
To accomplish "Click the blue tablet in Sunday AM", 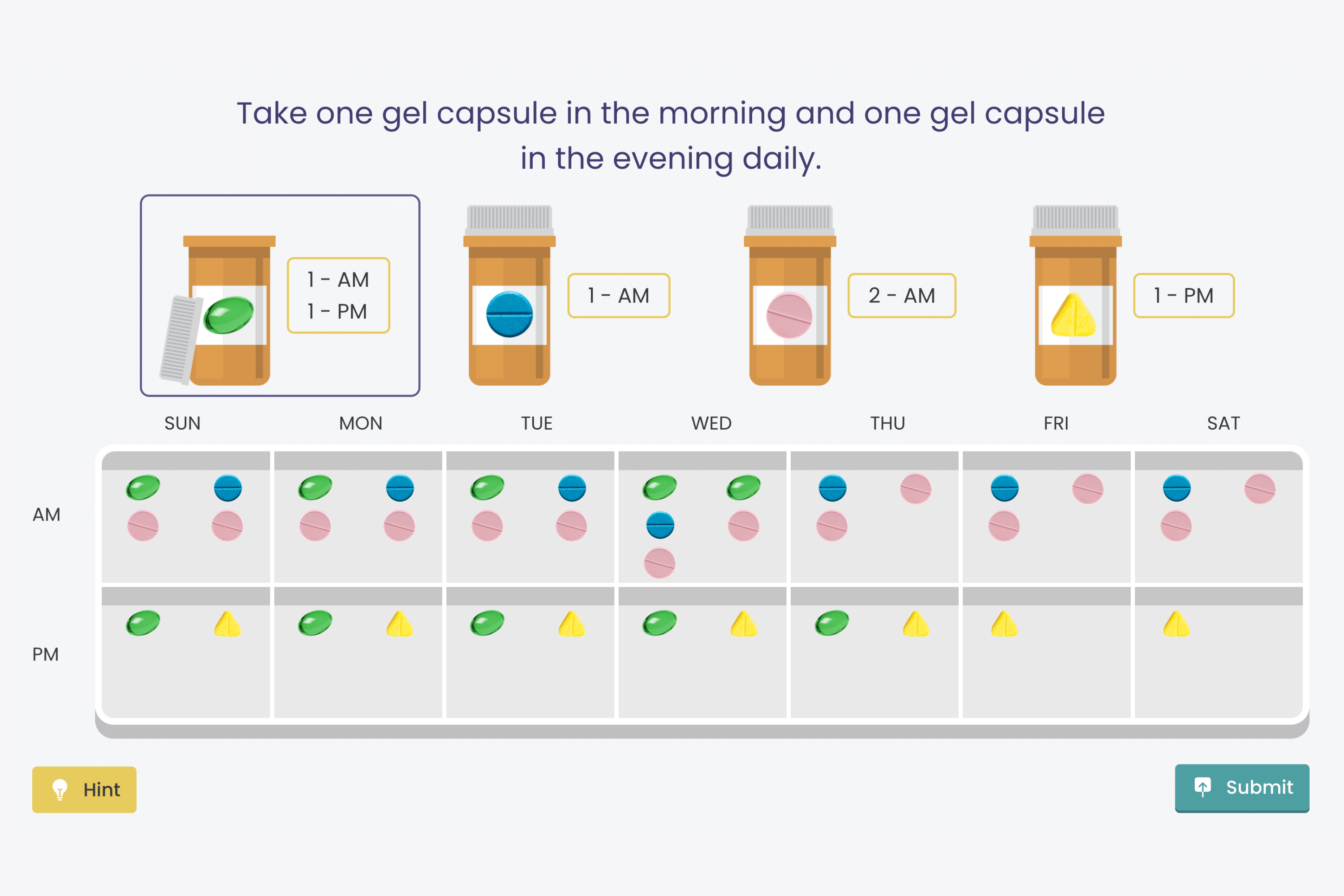I will point(228,488).
